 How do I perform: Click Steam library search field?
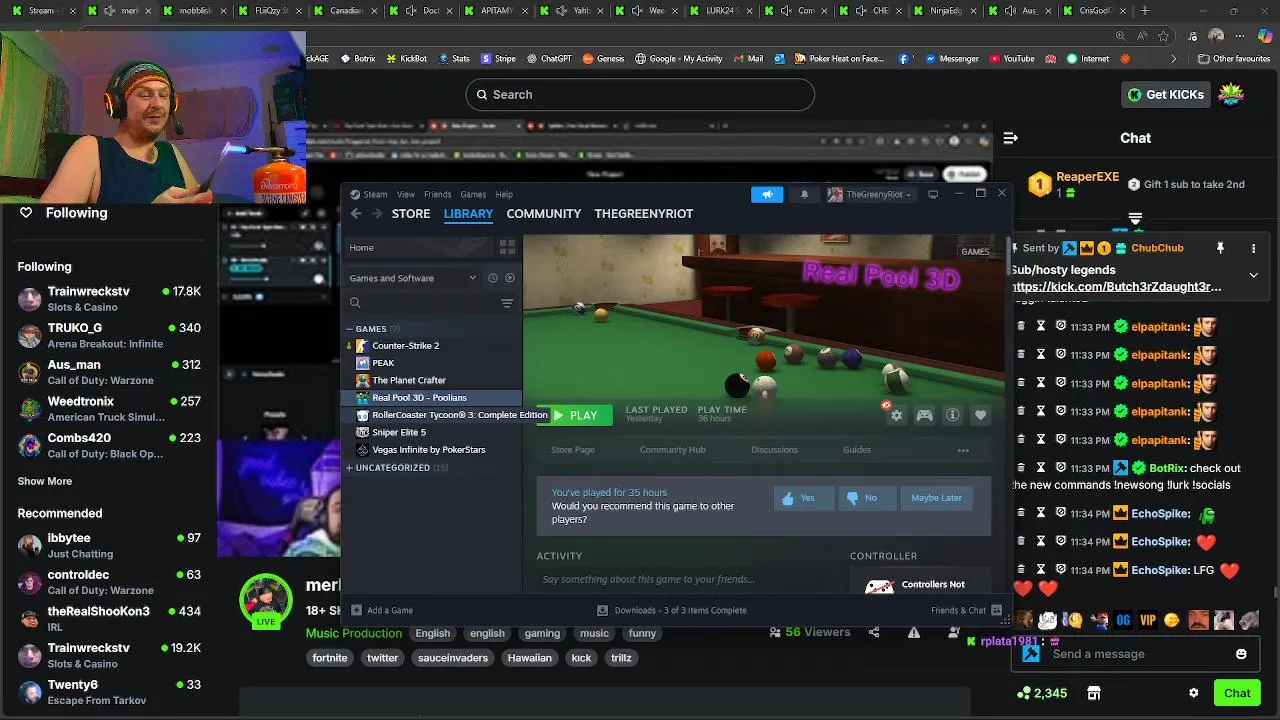pyautogui.click(x=420, y=303)
